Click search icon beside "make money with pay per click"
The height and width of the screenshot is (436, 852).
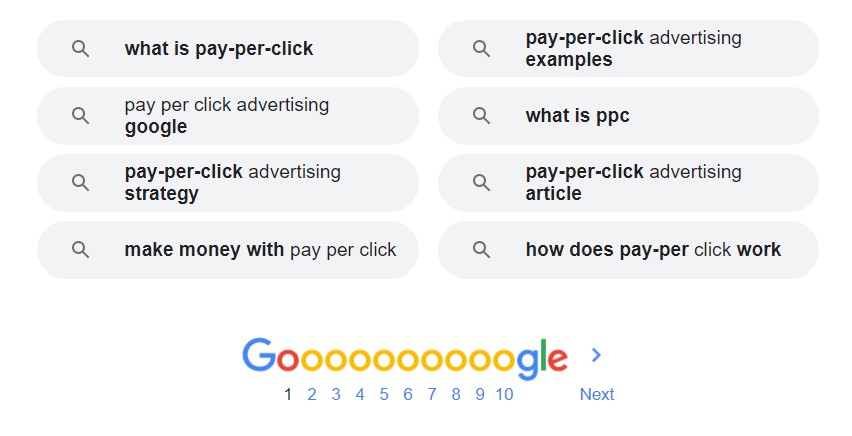[x=81, y=250]
